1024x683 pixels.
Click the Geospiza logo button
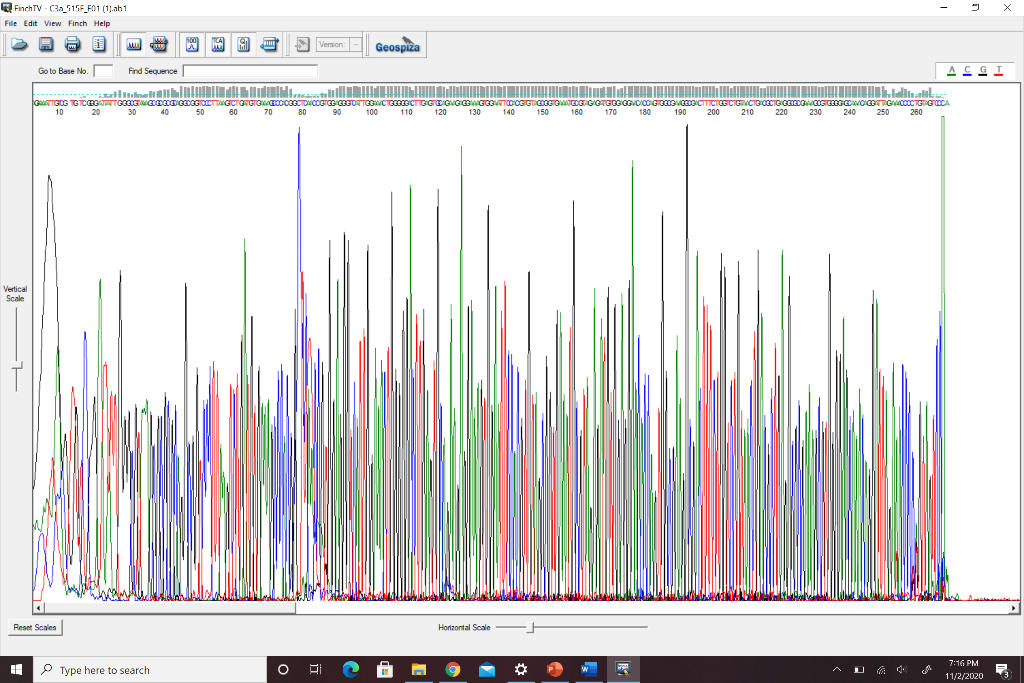(397, 45)
